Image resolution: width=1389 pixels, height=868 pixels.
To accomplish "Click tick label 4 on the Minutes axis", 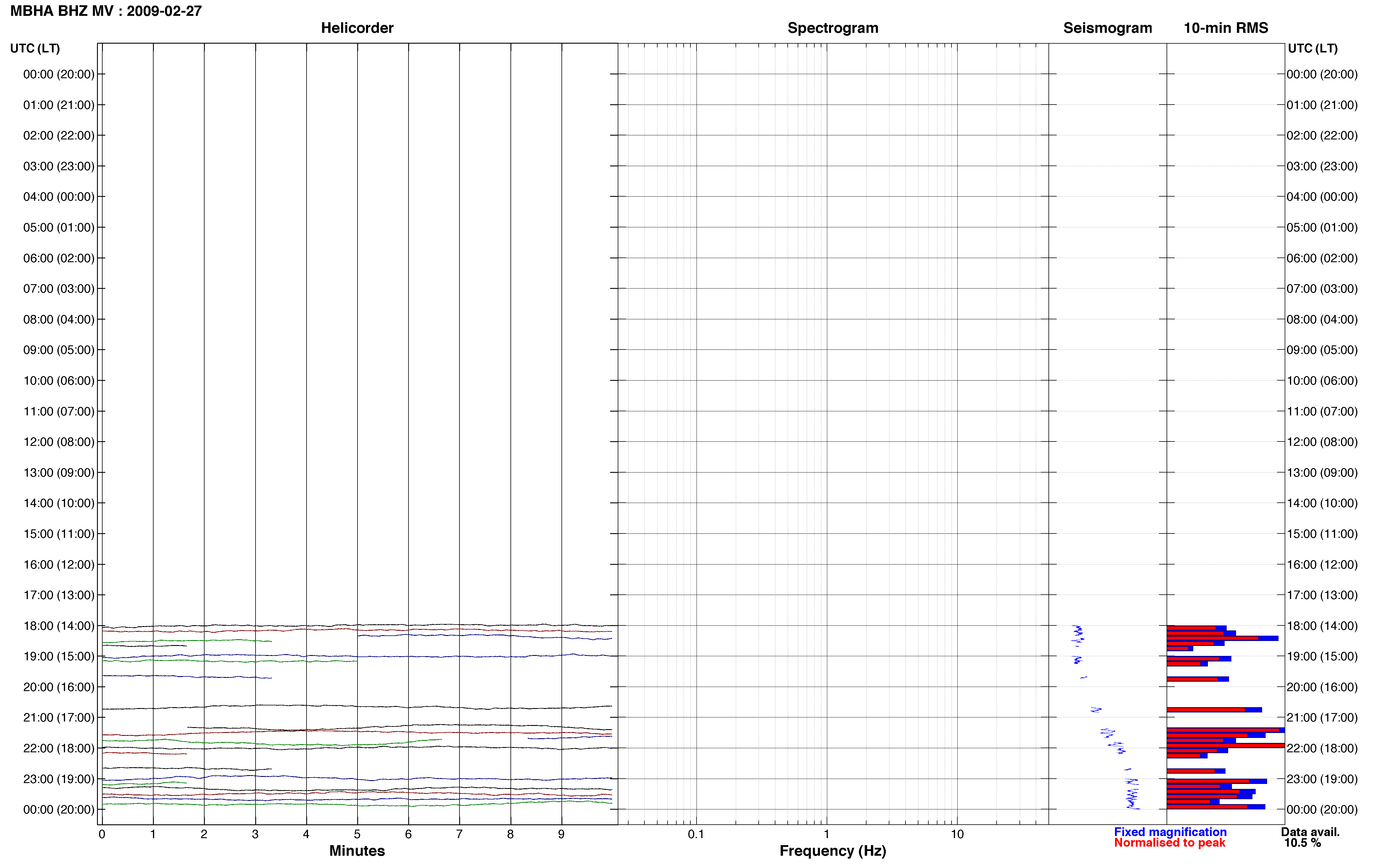I will pos(306,834).
